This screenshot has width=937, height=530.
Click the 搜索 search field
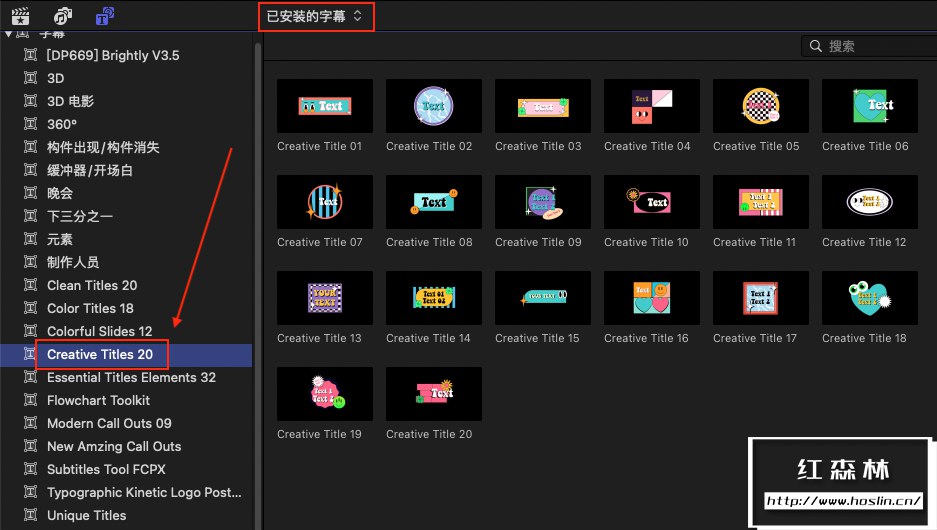(x=869, y=46)
